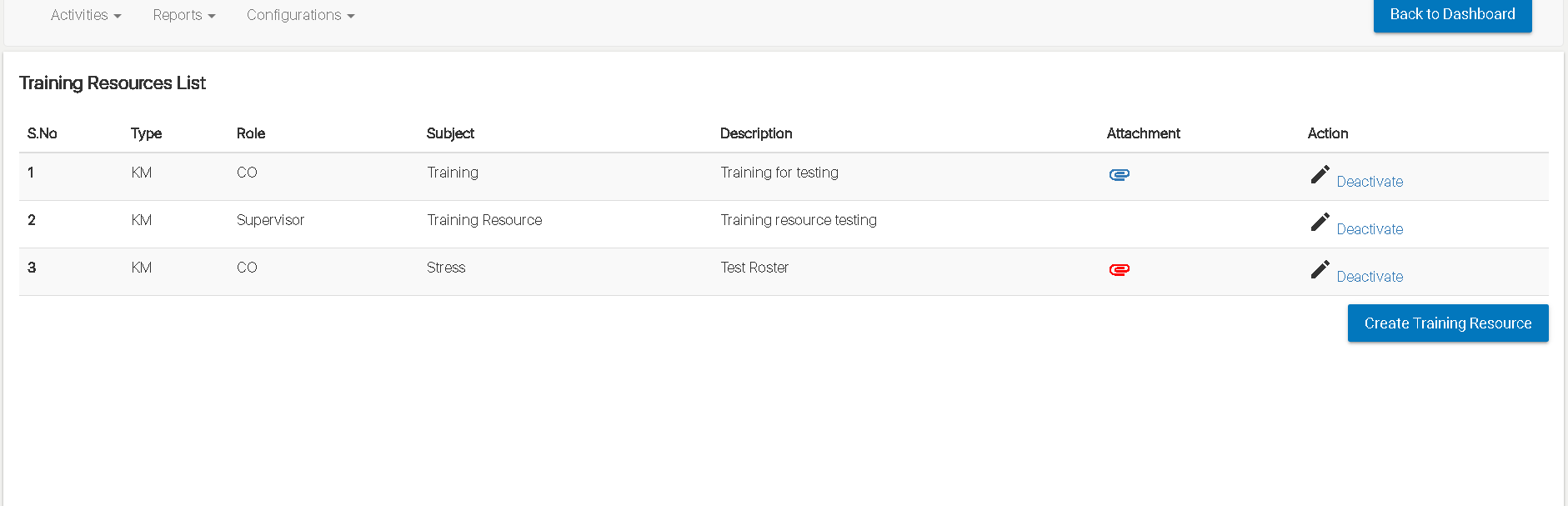The width and height of the screenshot is (1568, 506).
Task: Open the red attachment icon for Stress
Action: coord(1119,270)
